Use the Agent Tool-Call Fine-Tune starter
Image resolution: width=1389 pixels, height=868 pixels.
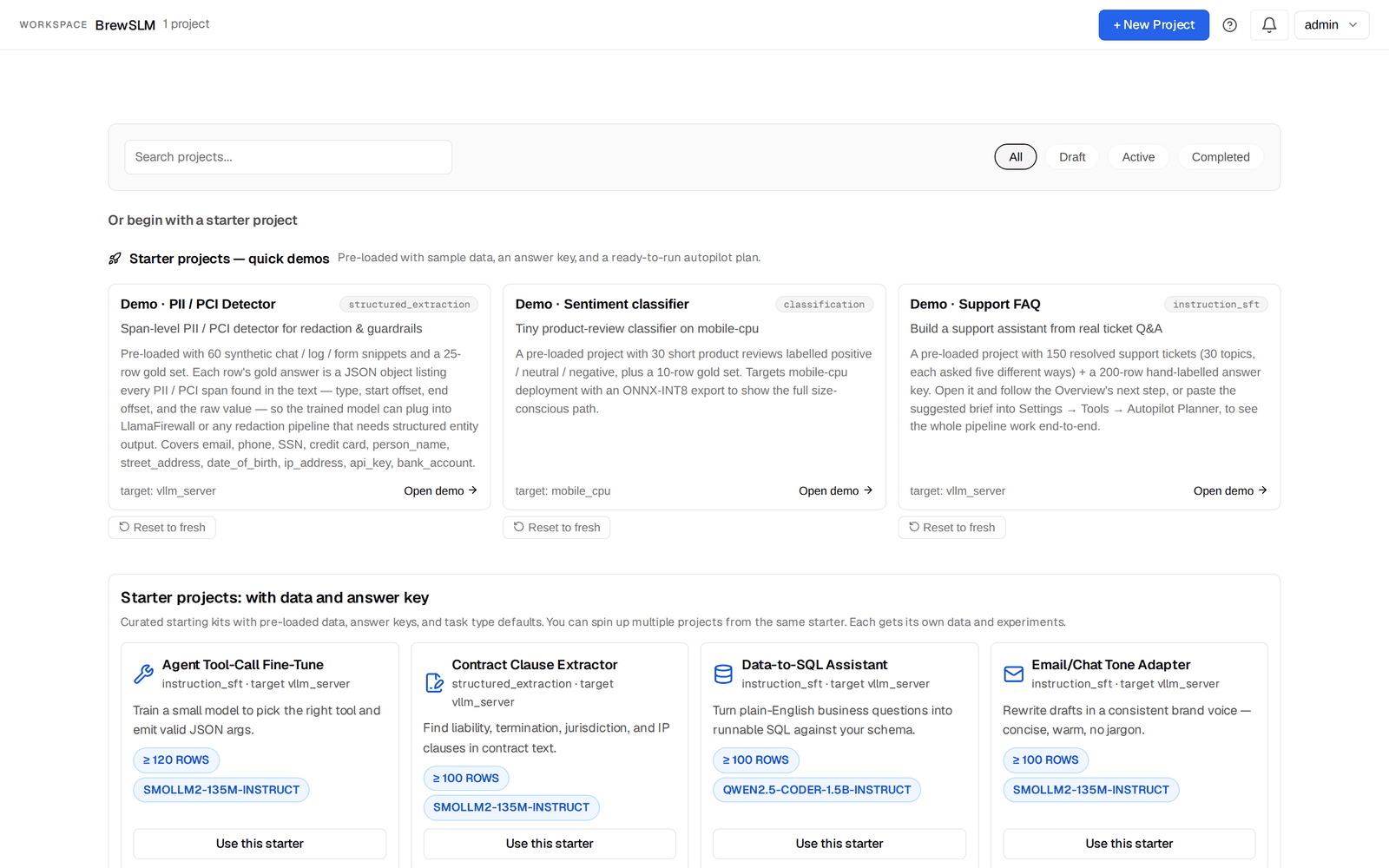tap(260, 844)
